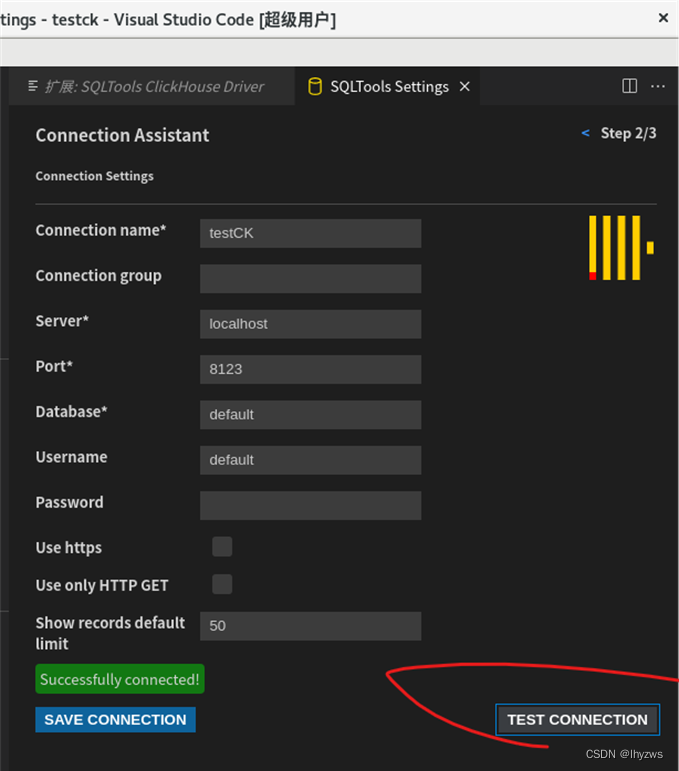
Task: Click the split editor icon
Action: (x=629, y=86)
